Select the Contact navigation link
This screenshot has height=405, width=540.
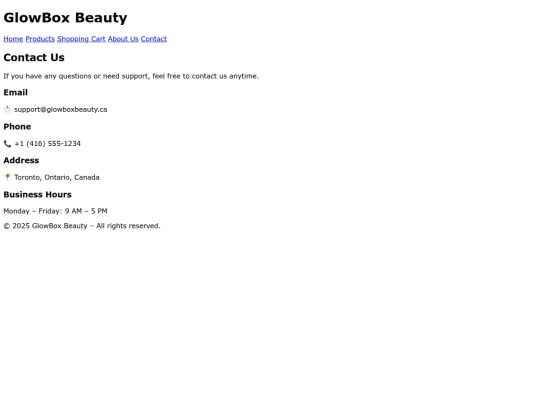(x=154, y=39)
